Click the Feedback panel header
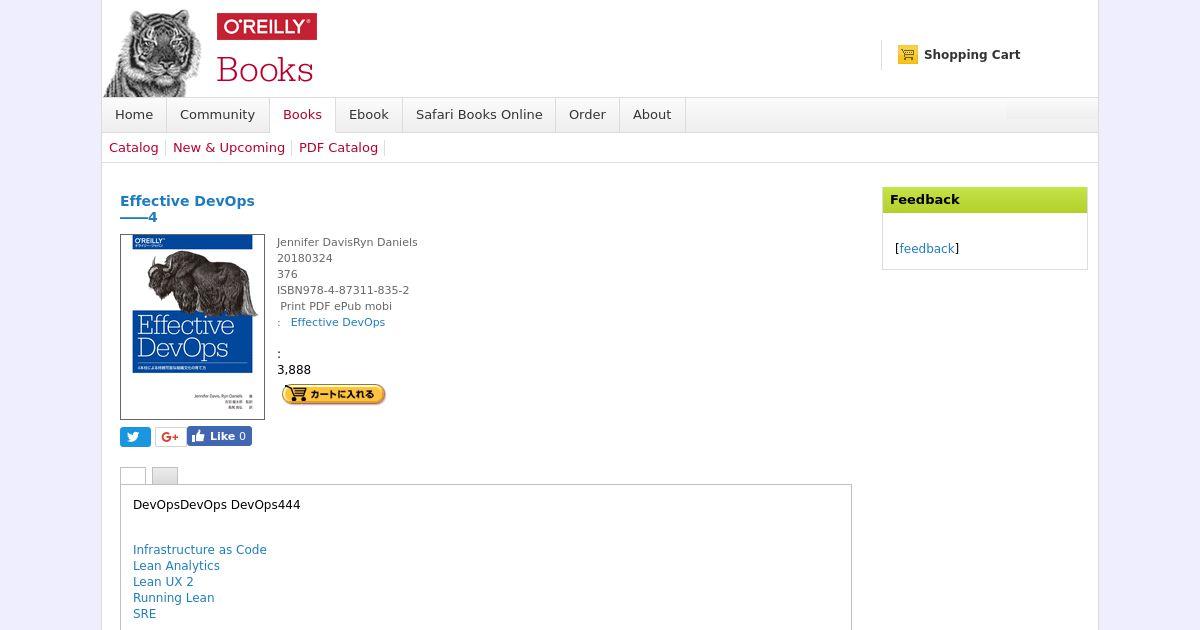This screenshot has width=1200, height=630. click(x=985, y=200)
